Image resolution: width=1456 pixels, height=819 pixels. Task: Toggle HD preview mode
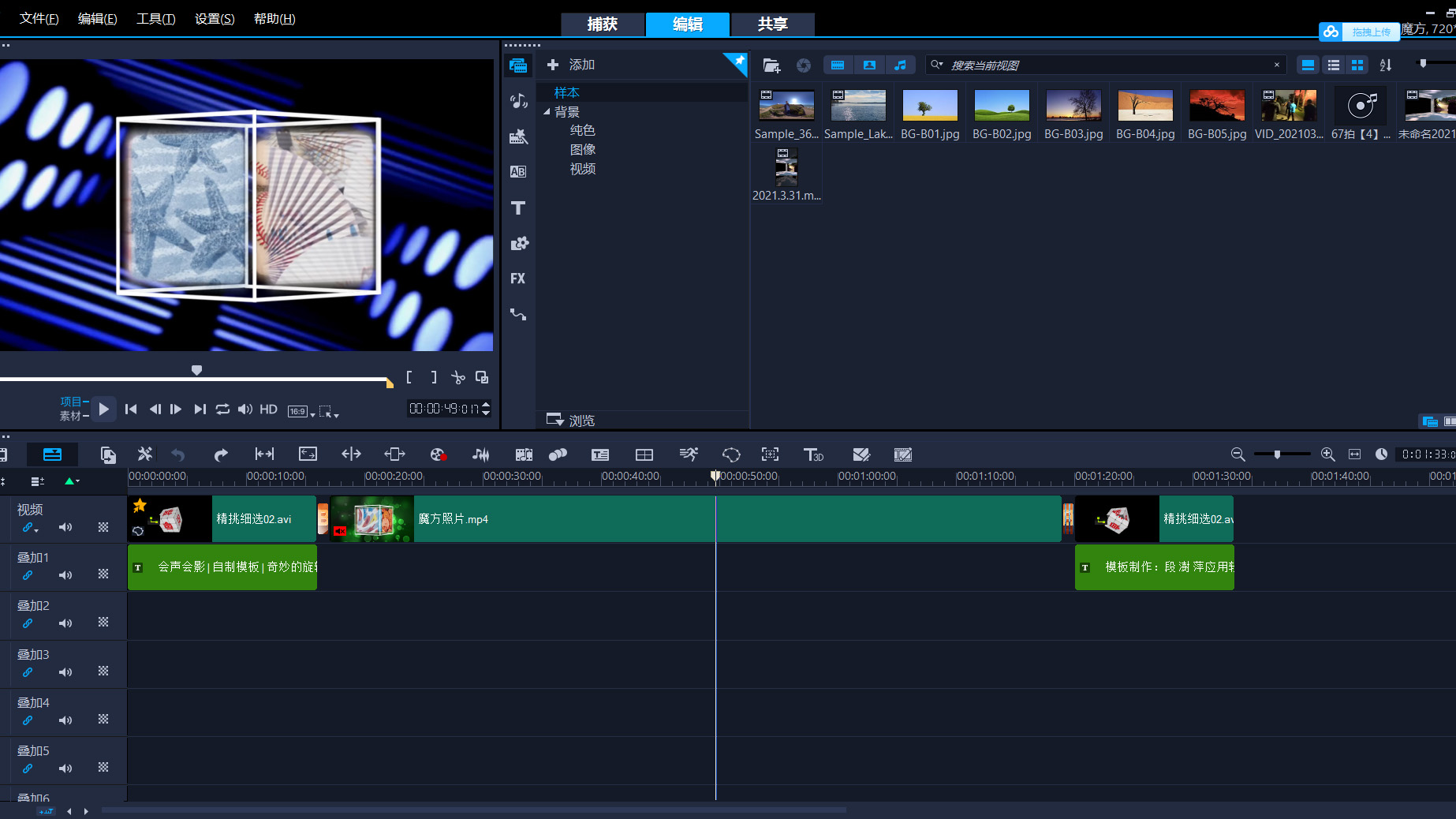click(268, 409)
